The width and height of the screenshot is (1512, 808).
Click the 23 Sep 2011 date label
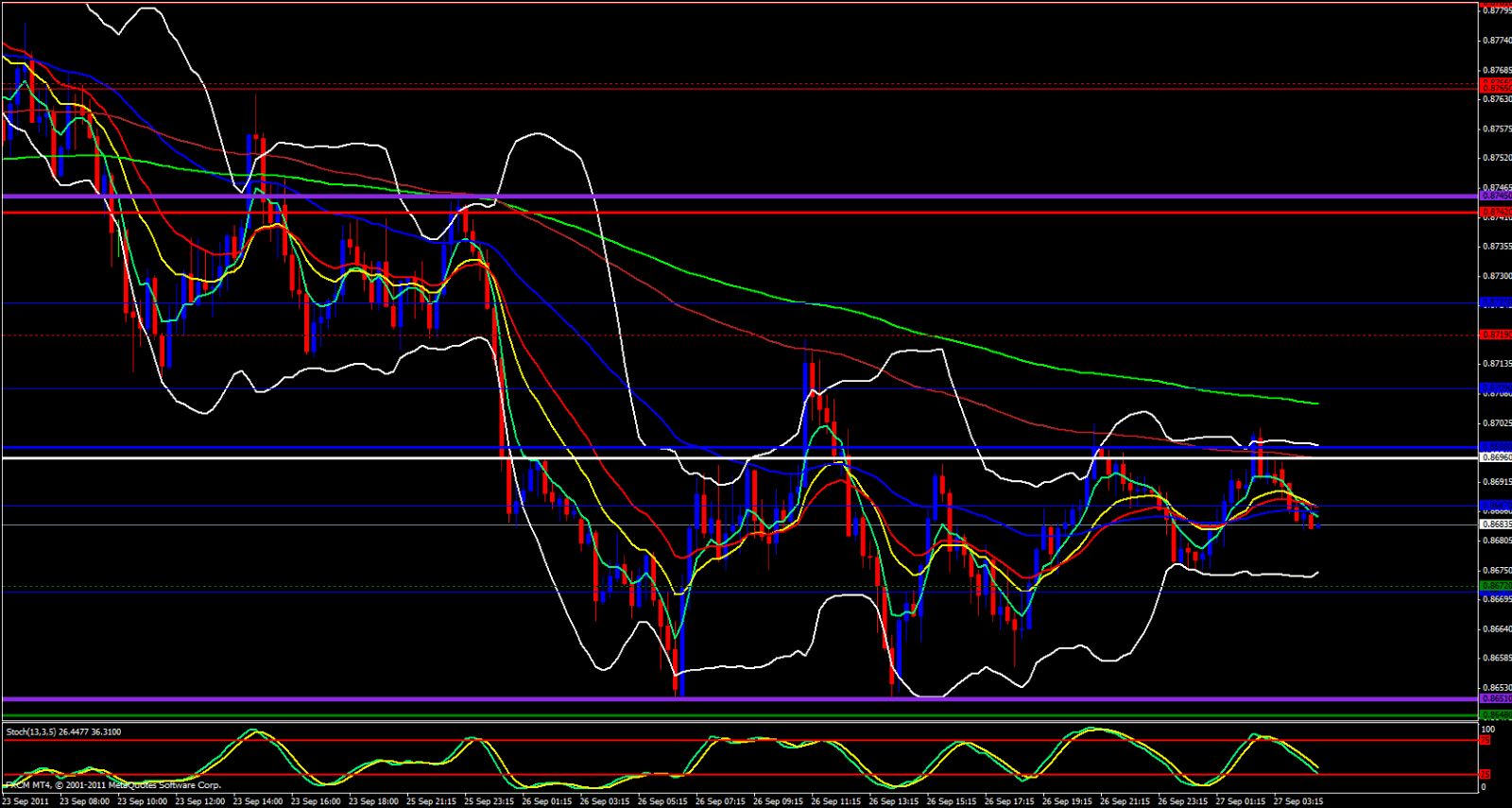click(x=26, y=801)
